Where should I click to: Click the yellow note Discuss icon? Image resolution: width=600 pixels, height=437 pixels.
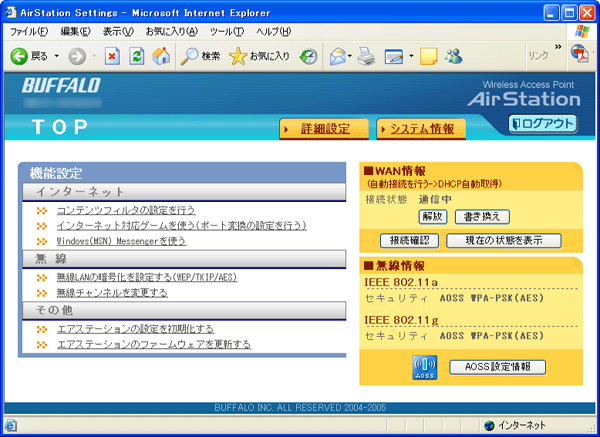point(429,57)
